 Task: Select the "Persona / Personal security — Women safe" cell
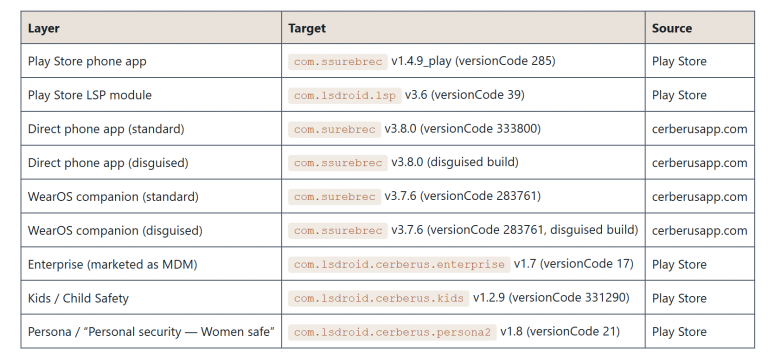tap(151, 331)
